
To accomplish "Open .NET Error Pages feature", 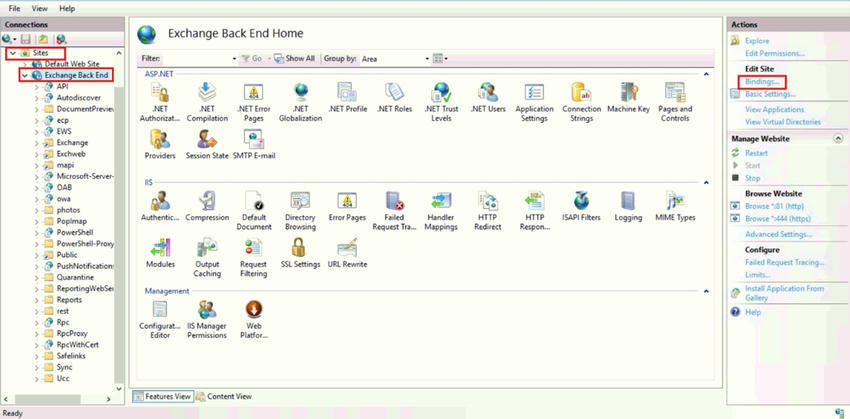I will click(x=253, y=102).
